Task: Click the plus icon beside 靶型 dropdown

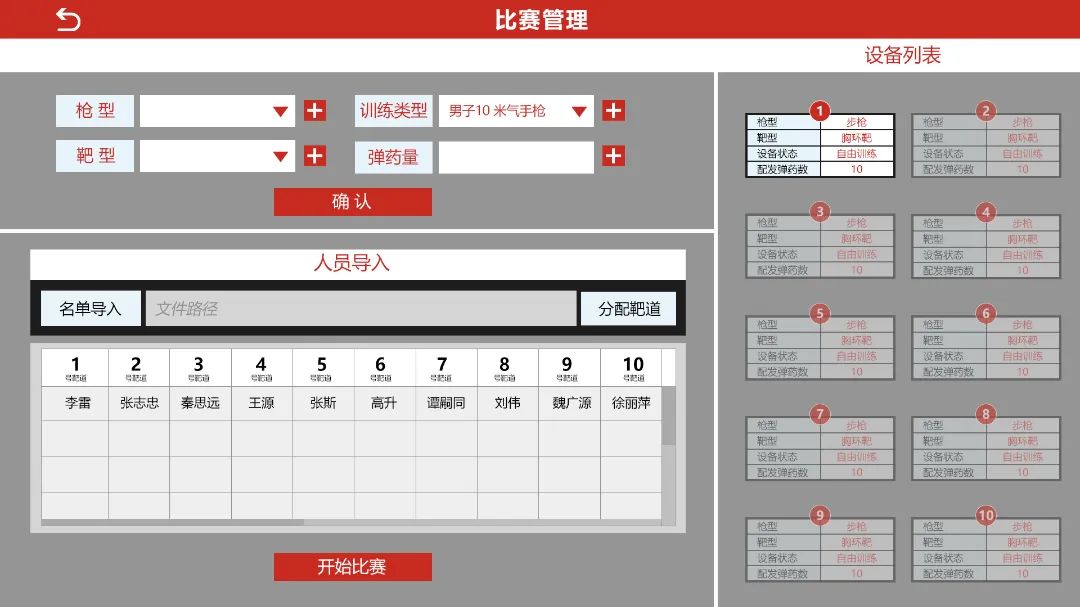Action: [x=315, y=156]
